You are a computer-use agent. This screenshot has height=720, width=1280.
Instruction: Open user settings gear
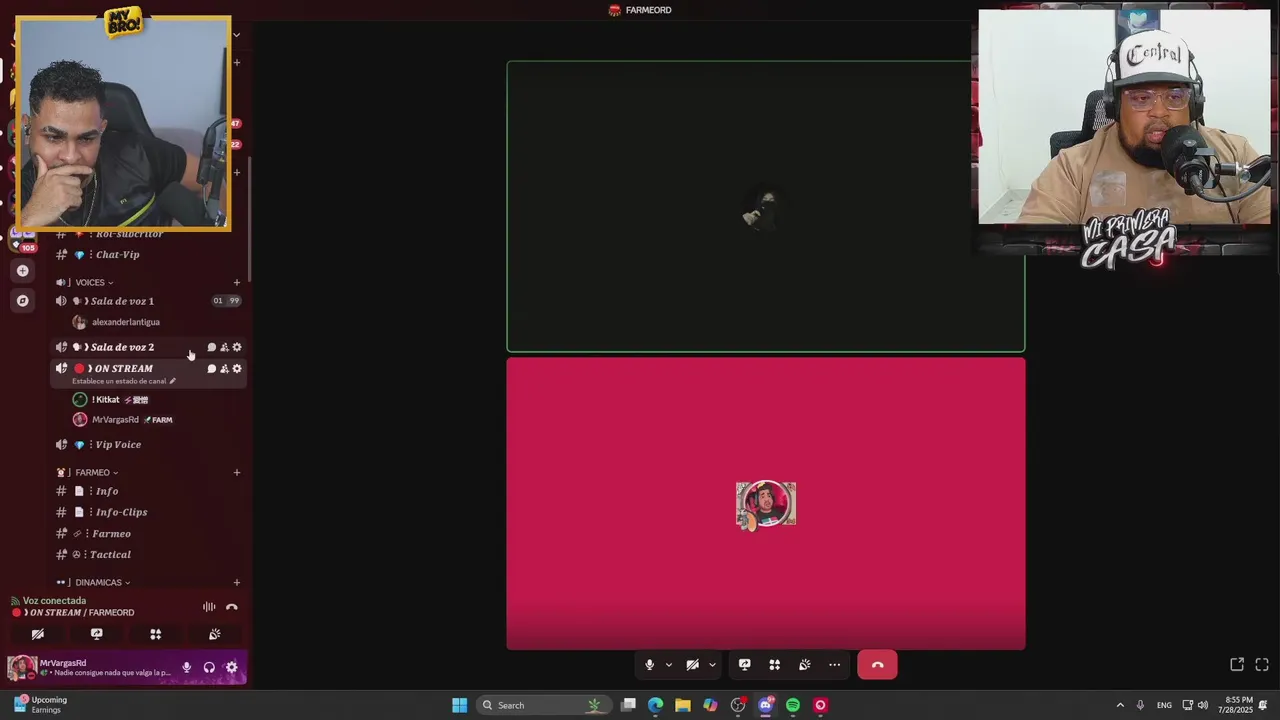click(x=232, y=668)
